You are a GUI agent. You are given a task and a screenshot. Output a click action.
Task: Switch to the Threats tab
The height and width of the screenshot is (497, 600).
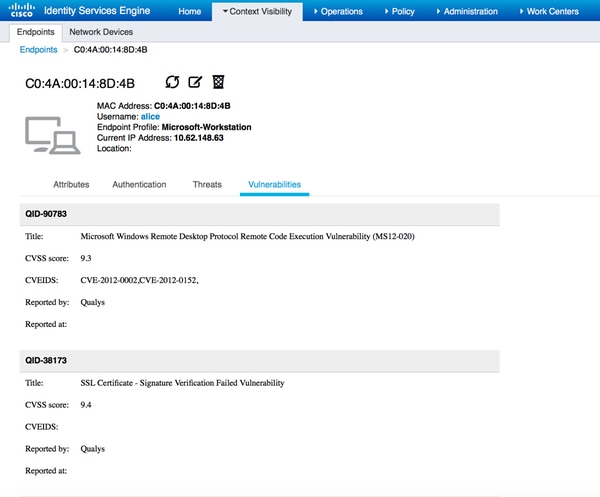[x=207, y=184]
